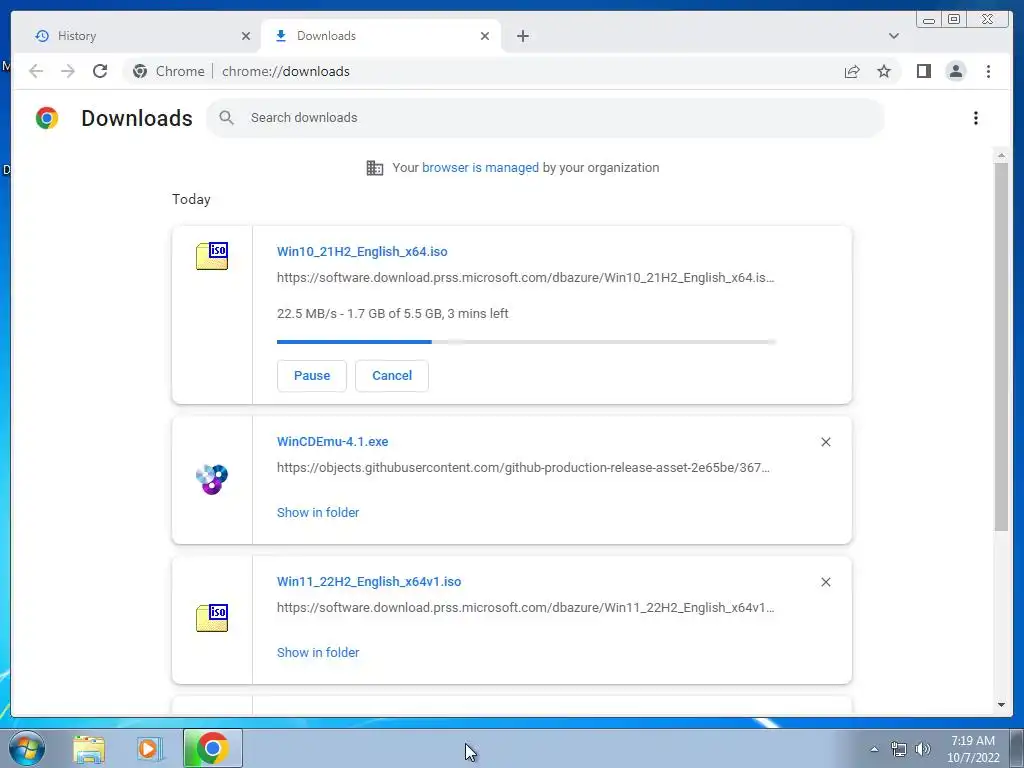The image size is (1024, 768).
Task: Open the volume speaker tray icon
Action: click(923, 749)
